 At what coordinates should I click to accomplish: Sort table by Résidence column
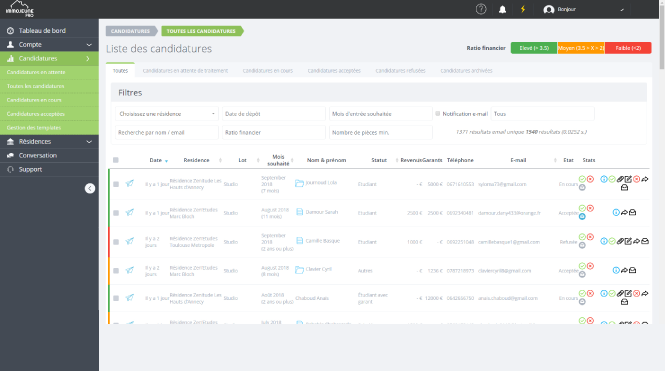(196, 160)
